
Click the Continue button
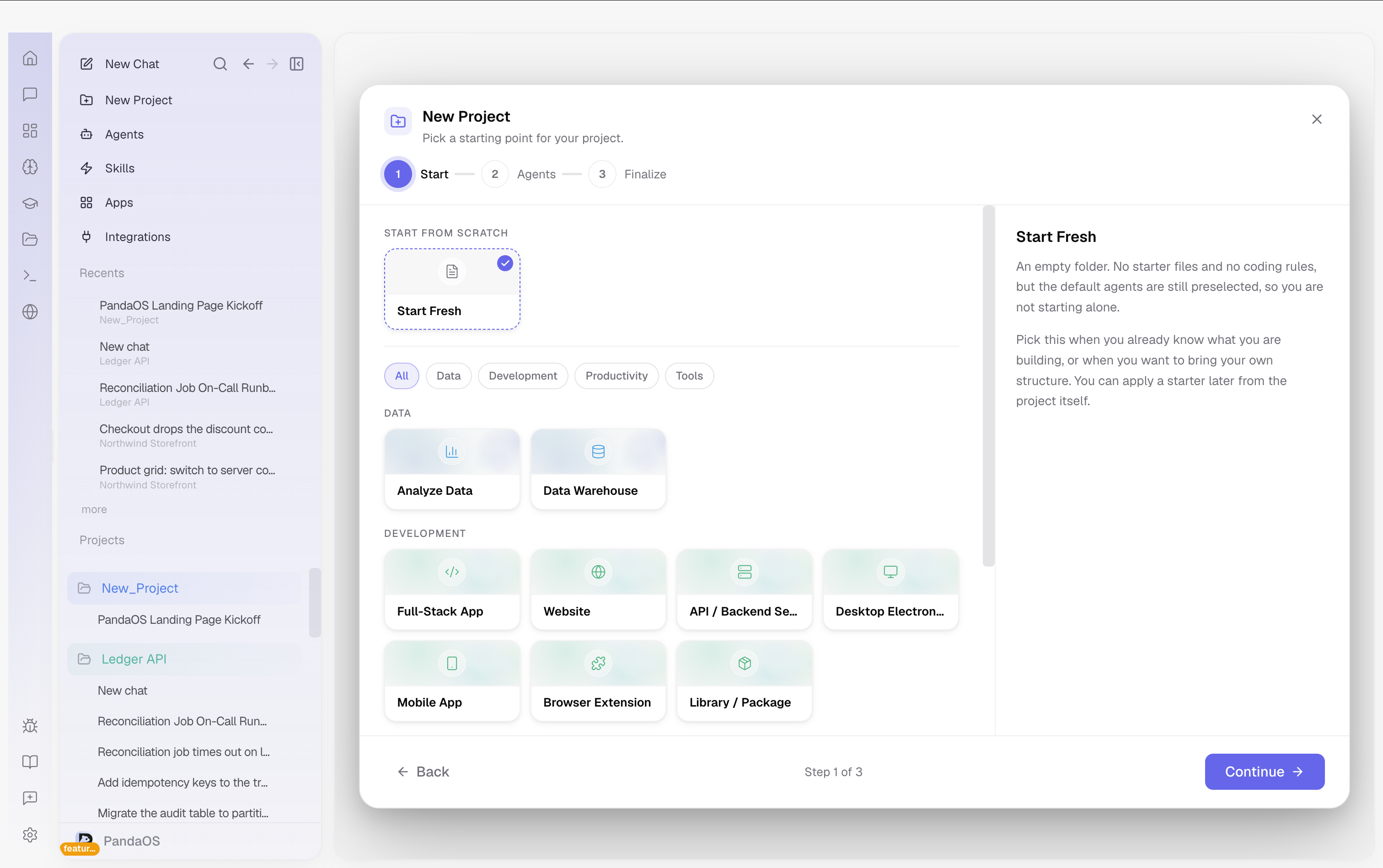1264,772
